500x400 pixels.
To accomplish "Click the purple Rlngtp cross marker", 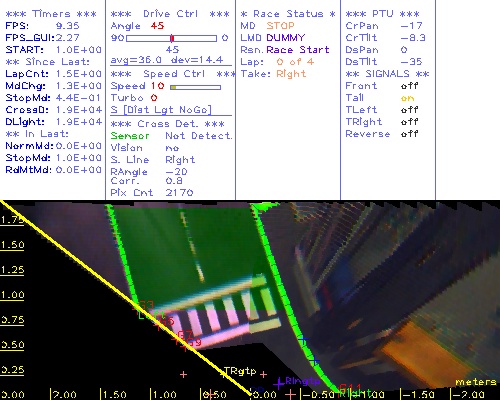I will click(x=279, y=383).
